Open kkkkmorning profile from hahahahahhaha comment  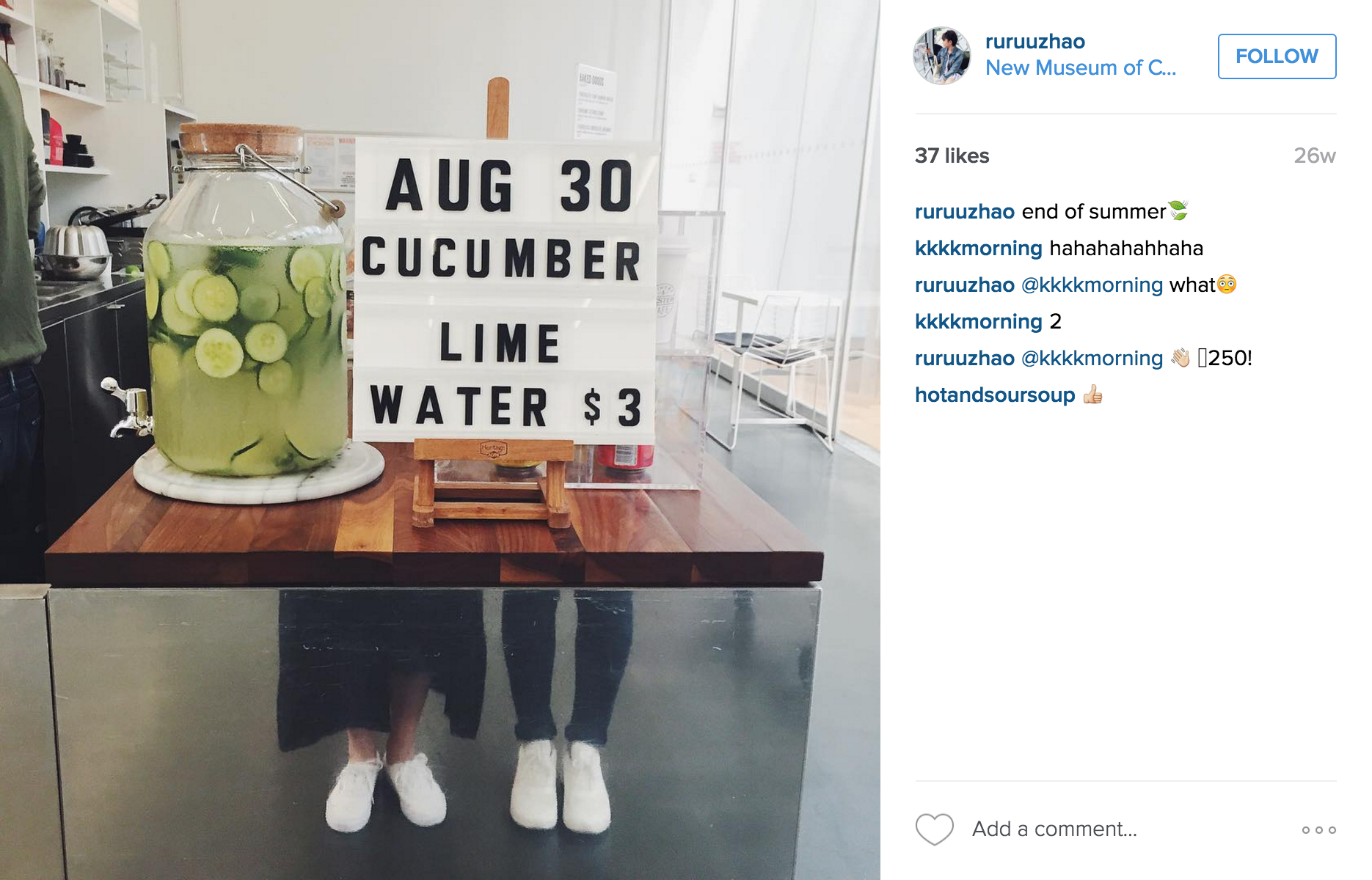(x=978, y=249)
